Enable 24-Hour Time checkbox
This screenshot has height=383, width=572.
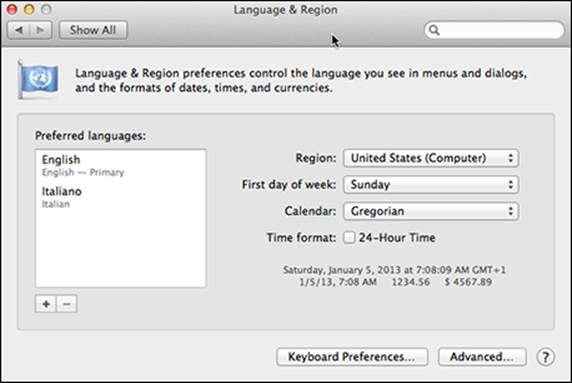[349, 237]
